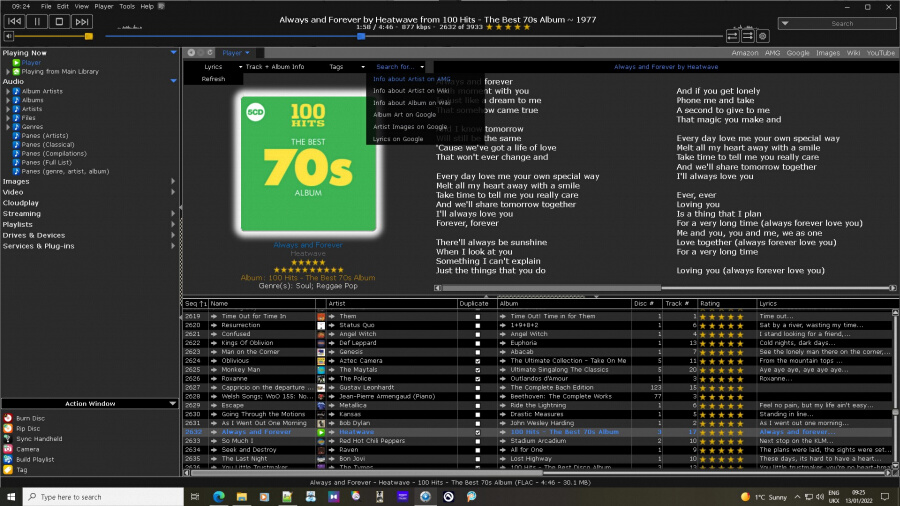The width and height of the screenshot is (900, 506).
Task: Toggle Duplicate checkbox for Confused row
Action: (x=478, y=334)
